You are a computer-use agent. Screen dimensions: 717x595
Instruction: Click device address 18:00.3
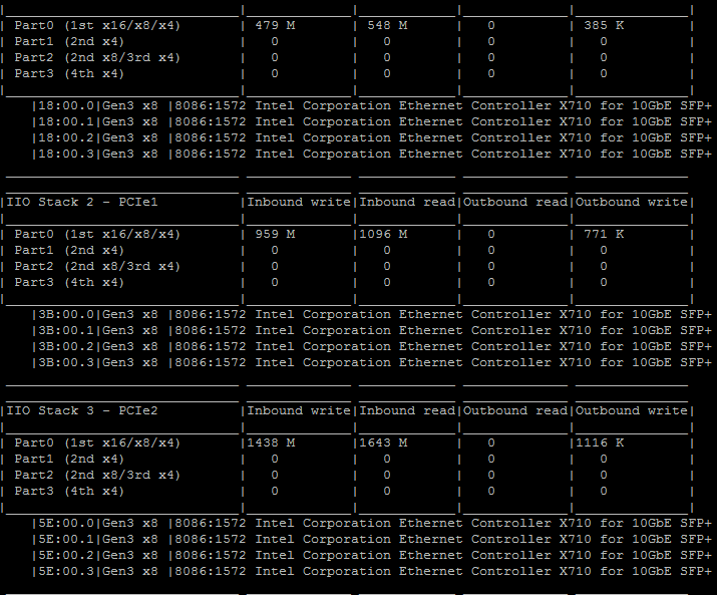click(x=66, y=154)
